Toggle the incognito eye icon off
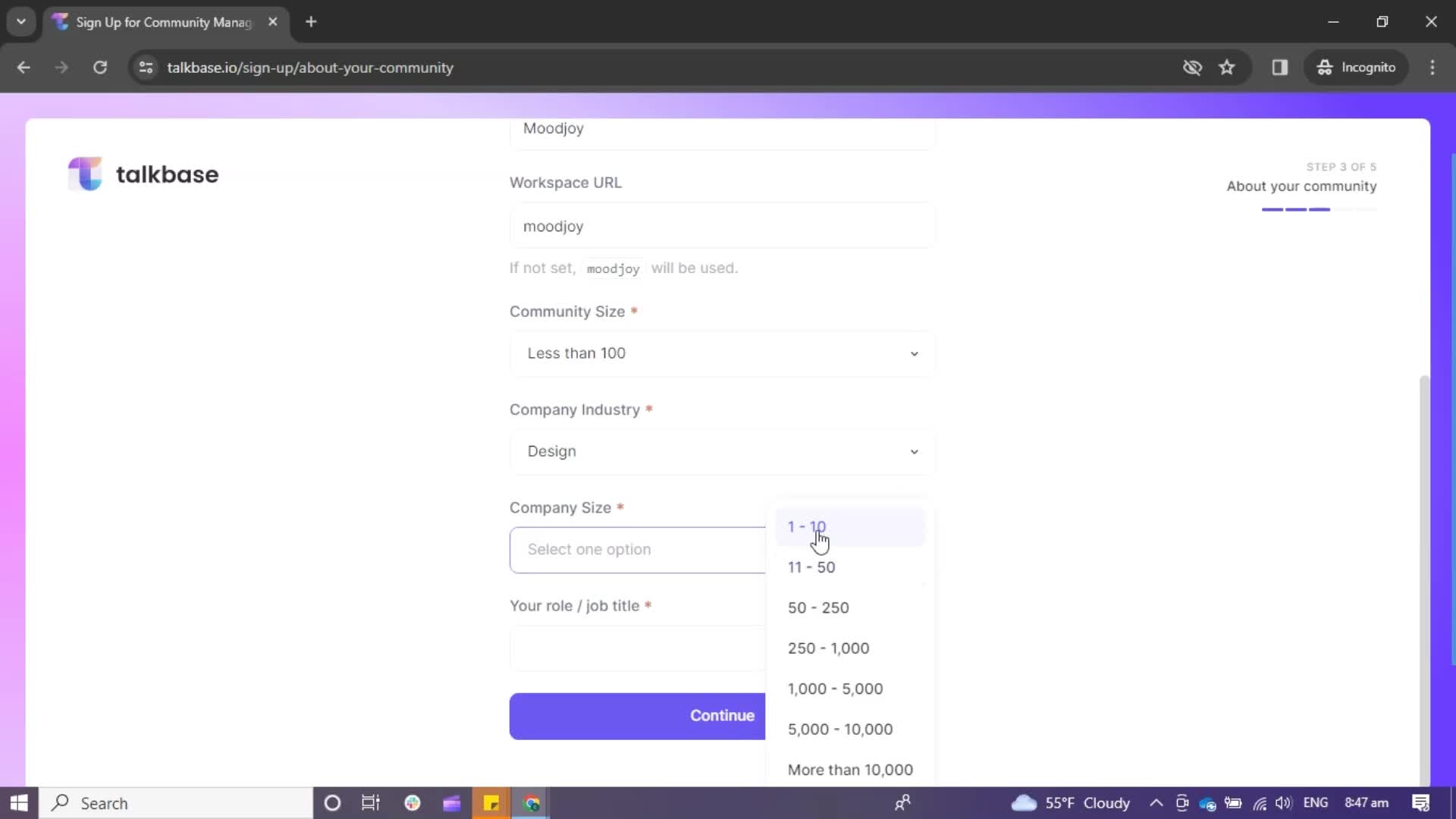 (1191, 67)
